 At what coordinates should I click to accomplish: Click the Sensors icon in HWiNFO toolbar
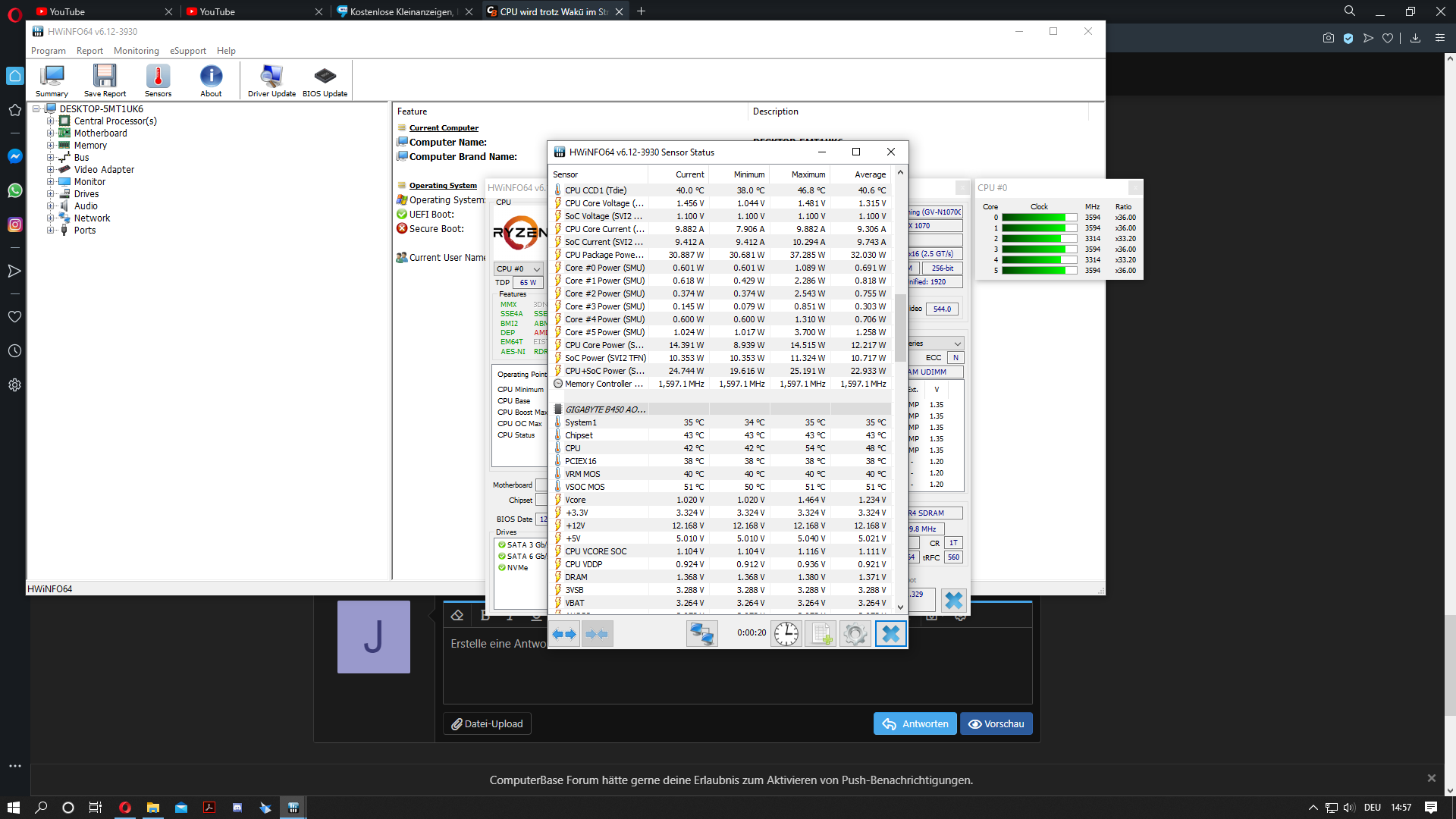[x=157, y=80]
